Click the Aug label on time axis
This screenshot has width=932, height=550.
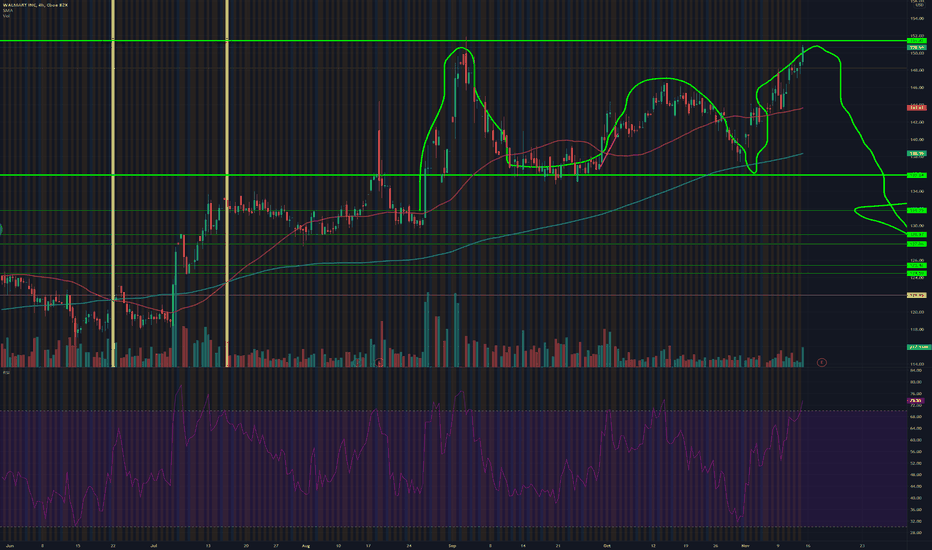pos(306,545)
